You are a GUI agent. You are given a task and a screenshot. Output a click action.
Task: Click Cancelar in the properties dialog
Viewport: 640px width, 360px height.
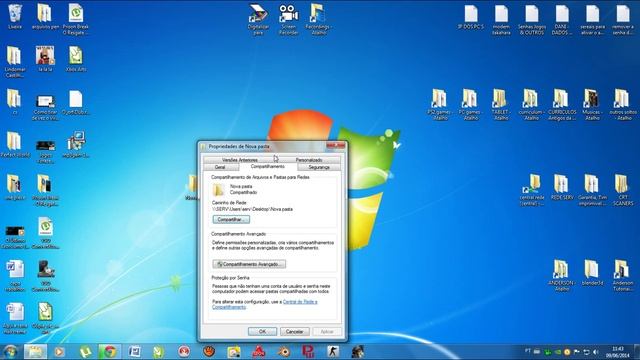294,331
